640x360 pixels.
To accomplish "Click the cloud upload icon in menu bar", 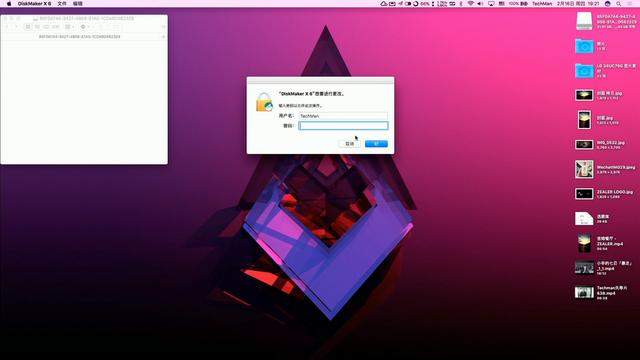I will [x=383, y=3].
